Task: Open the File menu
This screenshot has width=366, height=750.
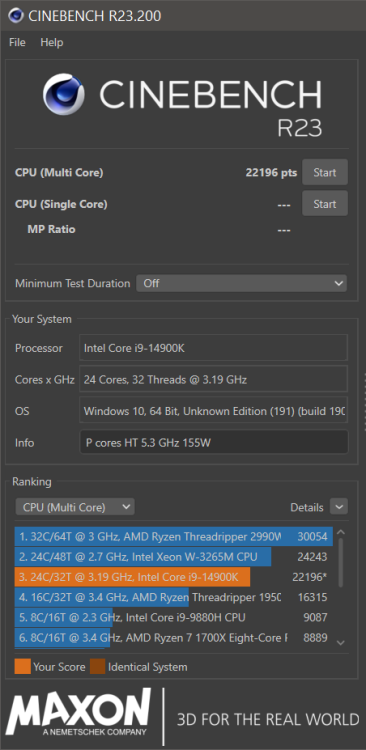Action: pos(17,43)
